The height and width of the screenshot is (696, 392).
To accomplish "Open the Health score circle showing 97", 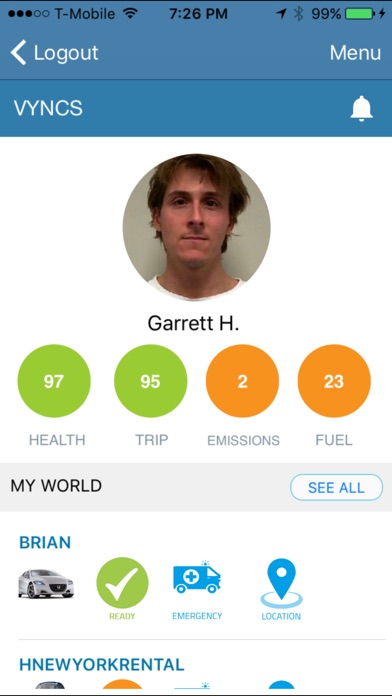I will pos(54,381).
